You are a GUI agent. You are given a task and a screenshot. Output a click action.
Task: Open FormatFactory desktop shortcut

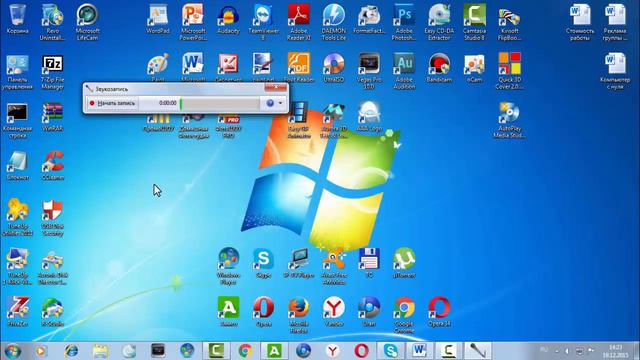tap(369, 19)
